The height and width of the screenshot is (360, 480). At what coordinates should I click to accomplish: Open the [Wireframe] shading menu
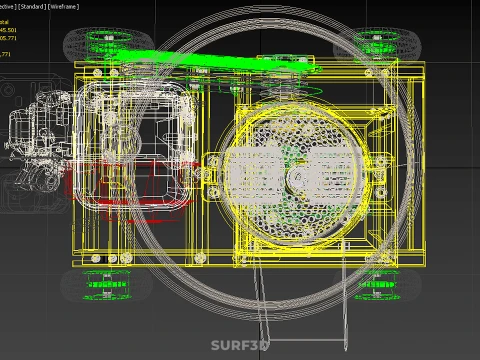63,7
